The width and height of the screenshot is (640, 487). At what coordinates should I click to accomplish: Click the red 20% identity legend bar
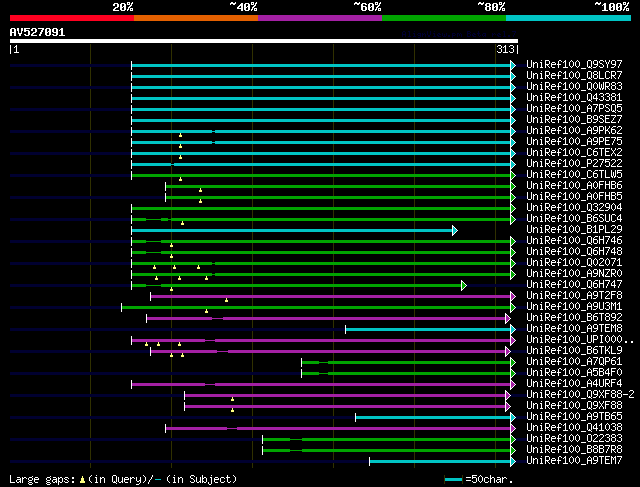(x=72, y=18)
